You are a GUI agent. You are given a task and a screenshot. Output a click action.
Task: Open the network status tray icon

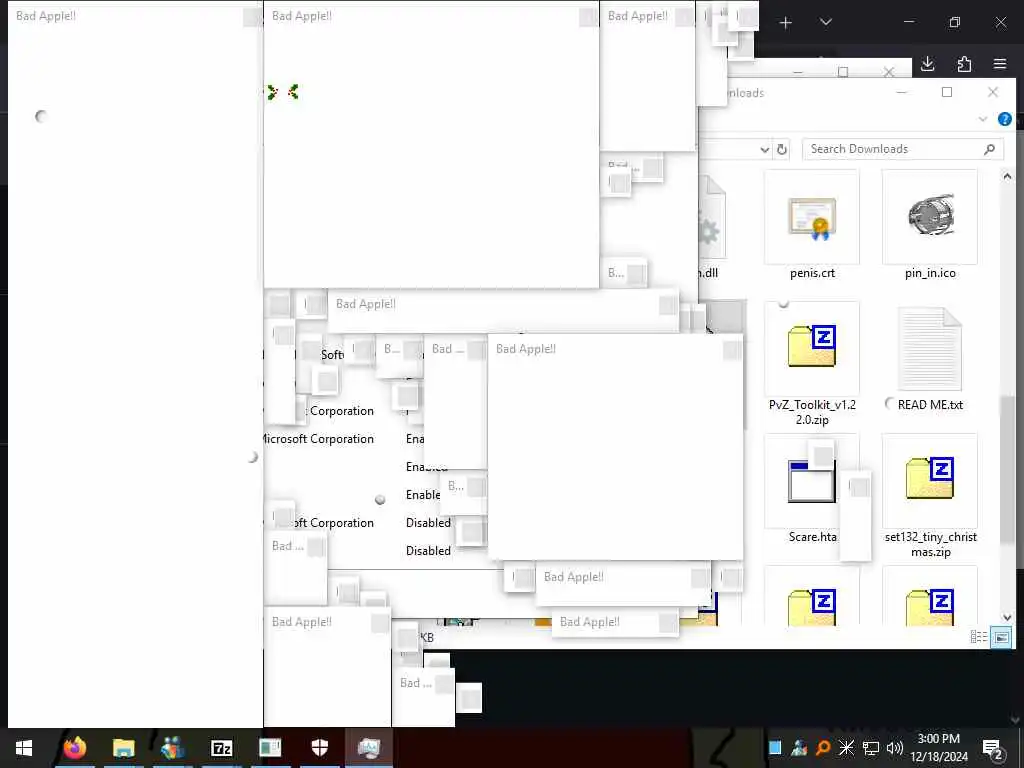[x=871, y=748]
